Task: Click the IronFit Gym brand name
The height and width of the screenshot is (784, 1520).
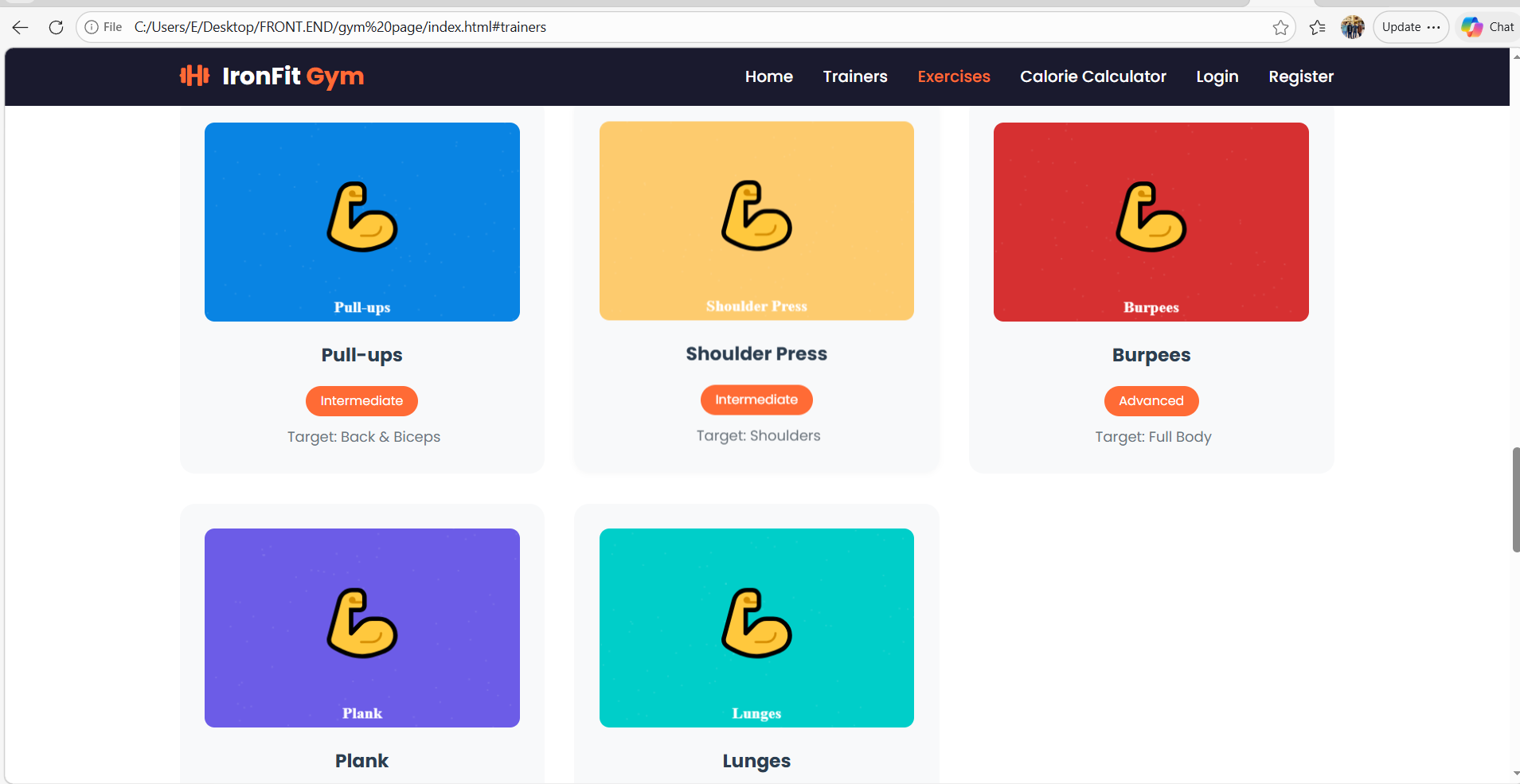Action: pyautogui.click(x=293, y=76)
